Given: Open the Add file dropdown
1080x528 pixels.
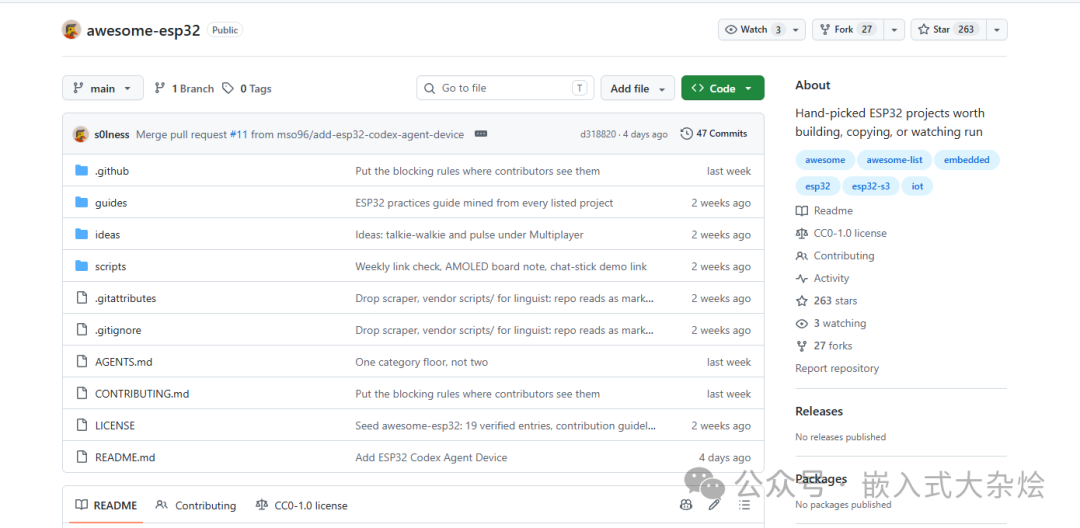Looking at the screenshot, I should pos(638,88).
